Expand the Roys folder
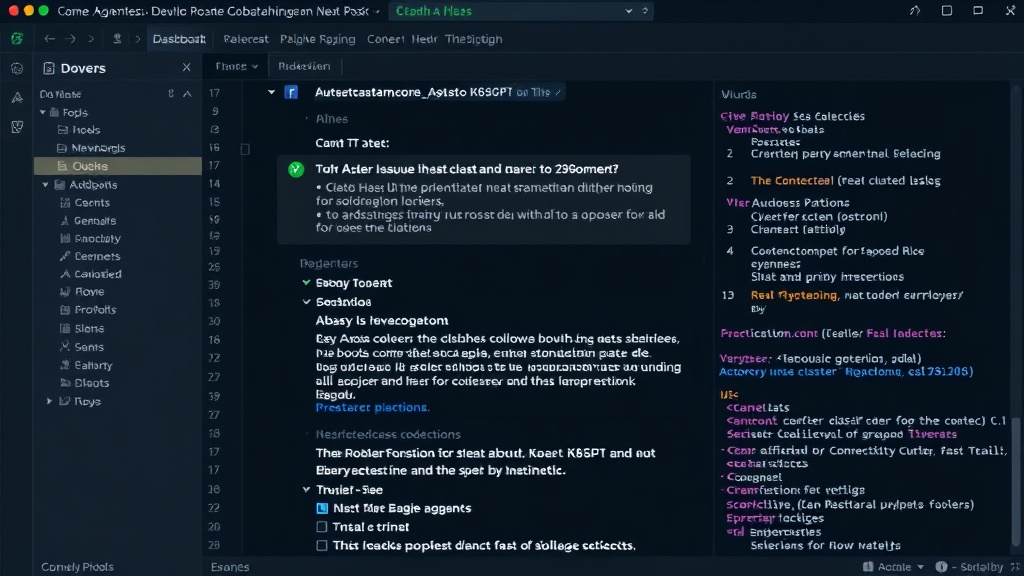This screenshot has height=576, width=1024. (x=49, y=401)
